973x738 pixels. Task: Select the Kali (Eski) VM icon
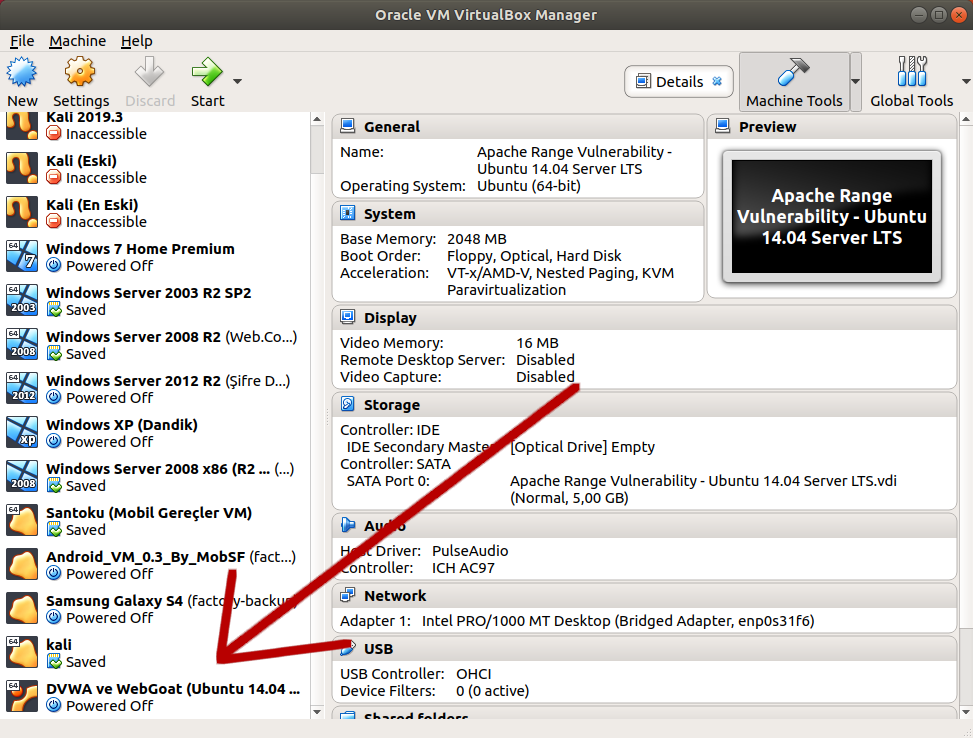(x=22, y=169)
